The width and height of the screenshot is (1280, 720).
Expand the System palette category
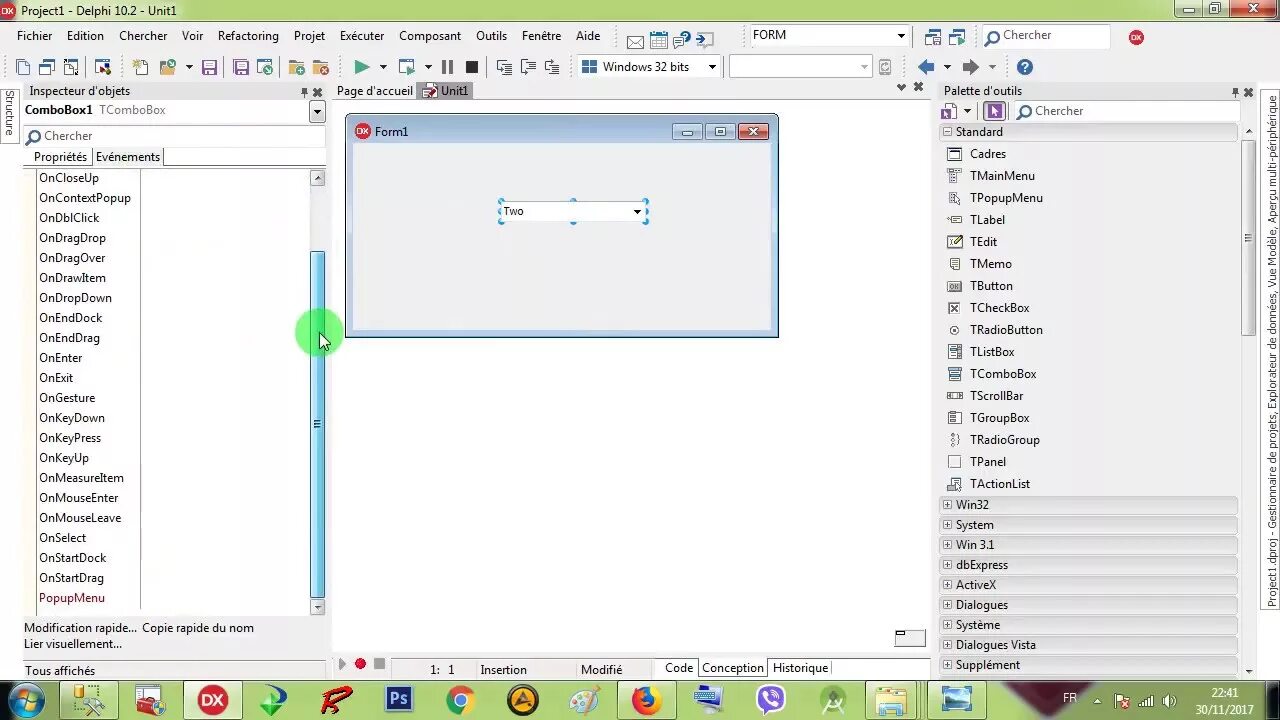[x=947, y=525]
